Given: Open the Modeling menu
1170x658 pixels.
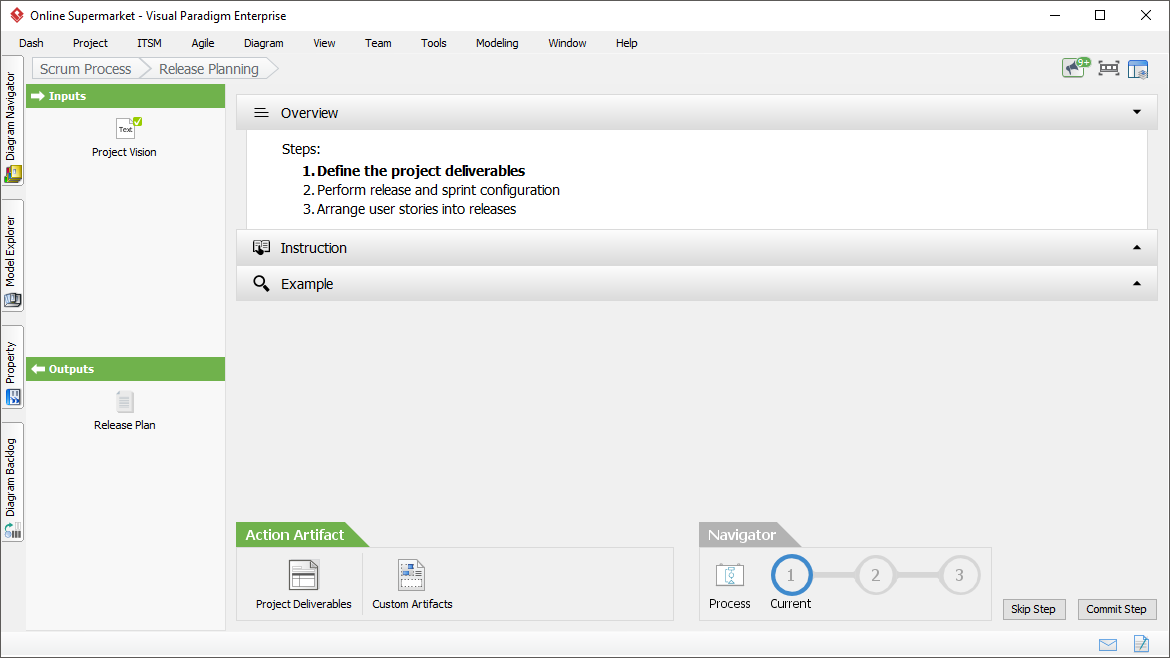Looking at the screenshot, I should [497, 43].
